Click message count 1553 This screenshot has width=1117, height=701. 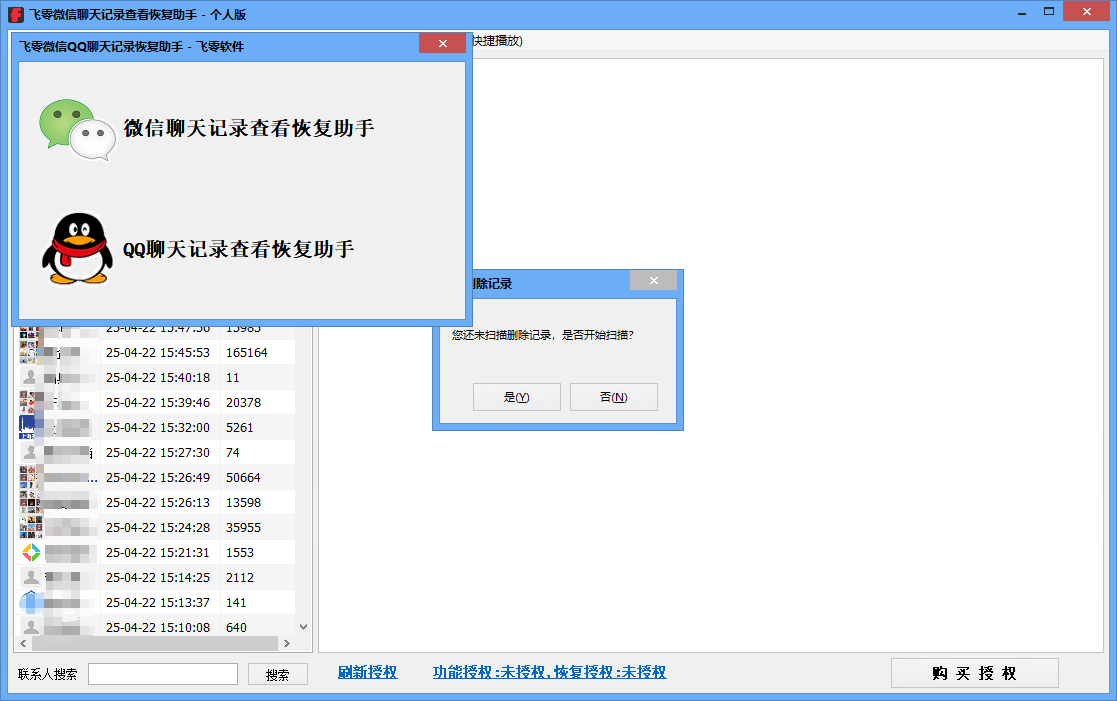tap(240, 552)
